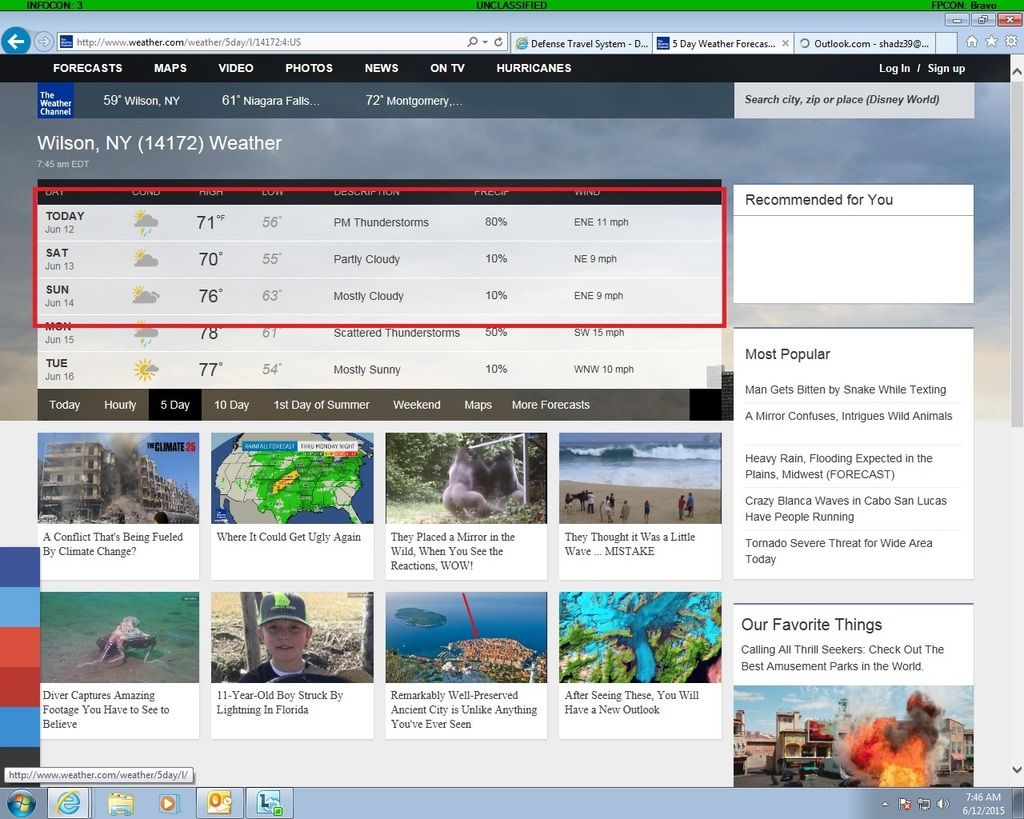1024x819 pixels.
Task: Switch to the Defense Travel System tab
Action: (581, 43)
